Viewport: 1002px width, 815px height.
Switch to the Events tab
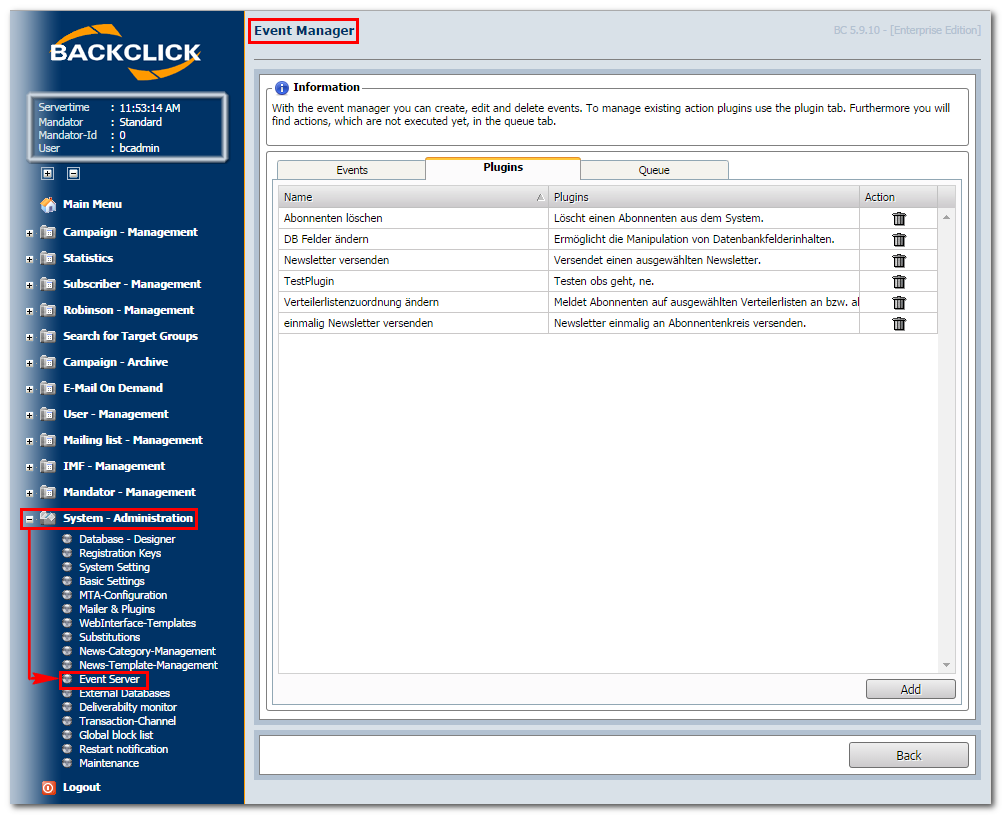[x=351, y=170]
